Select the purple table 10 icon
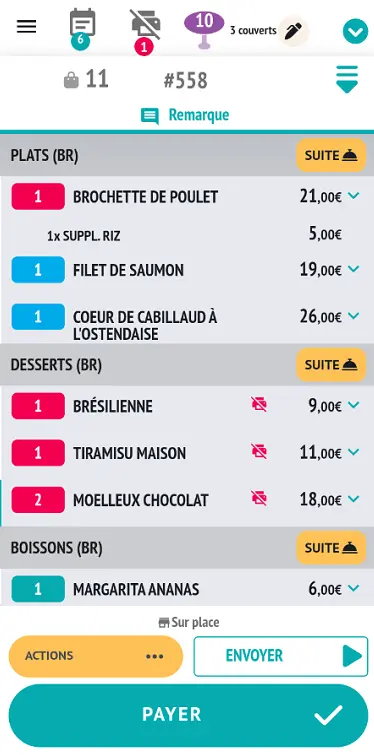374x755 pixels. tap(204, 30)
